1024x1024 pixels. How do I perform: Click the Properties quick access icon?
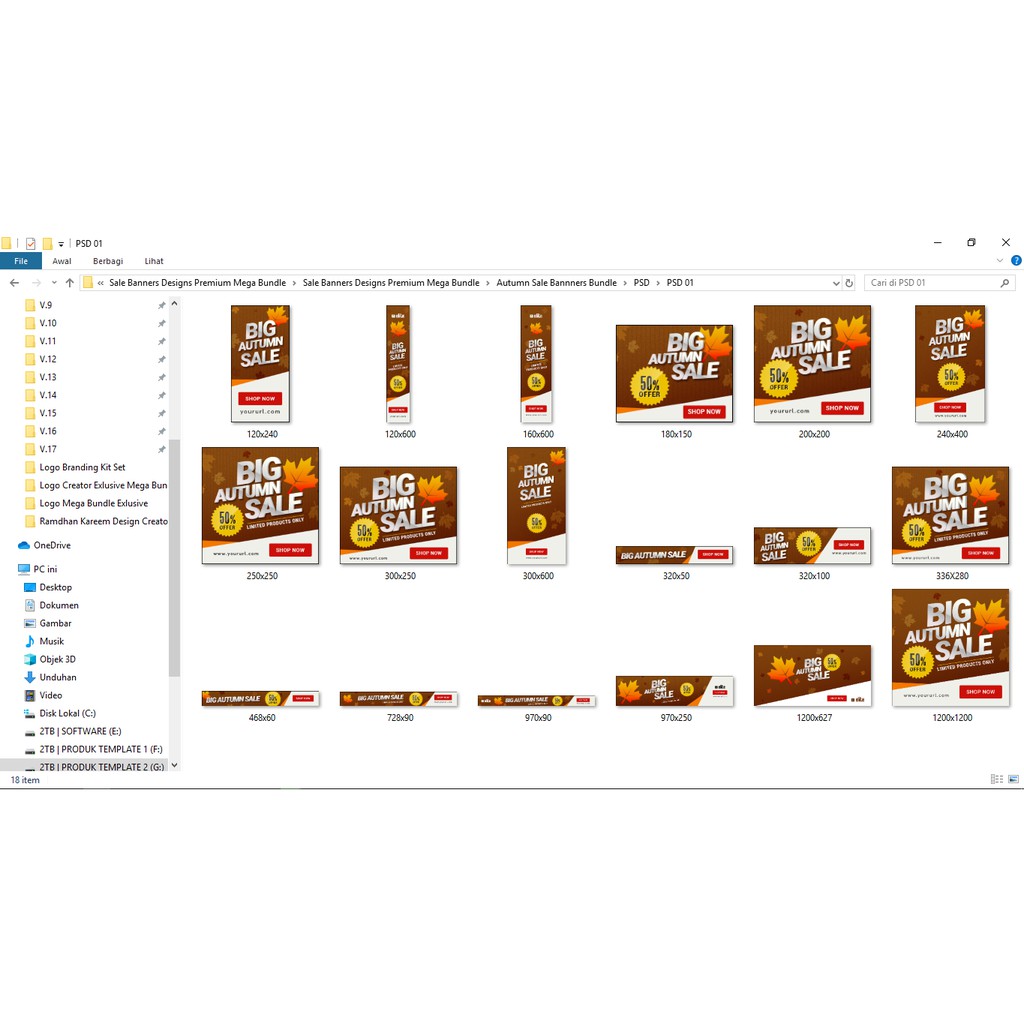tap(31, 244)
